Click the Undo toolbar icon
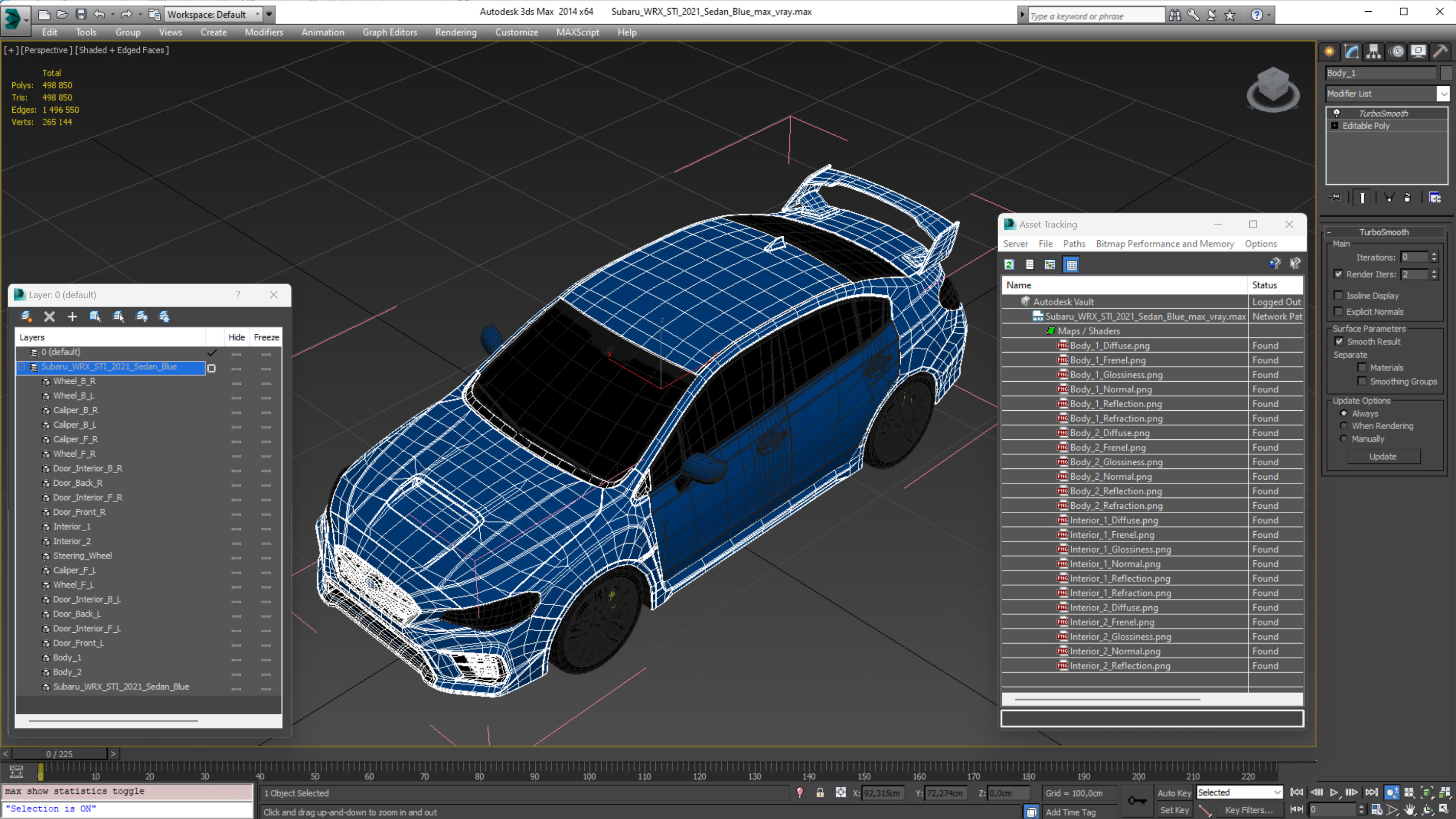Viewport: 1456px width, 819px height. pos(100,15)
